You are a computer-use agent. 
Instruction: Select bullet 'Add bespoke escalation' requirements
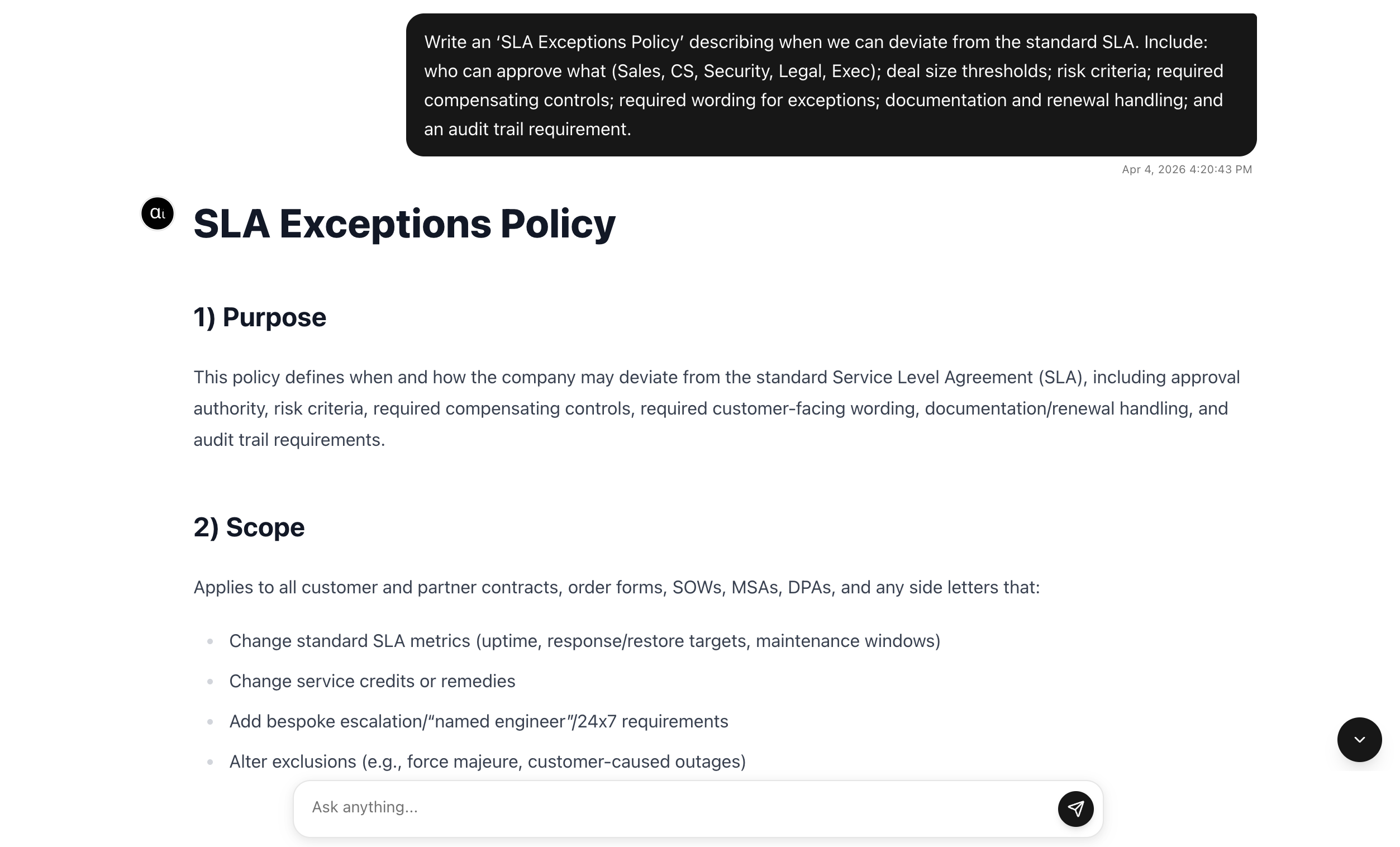[x=478, y=721]
